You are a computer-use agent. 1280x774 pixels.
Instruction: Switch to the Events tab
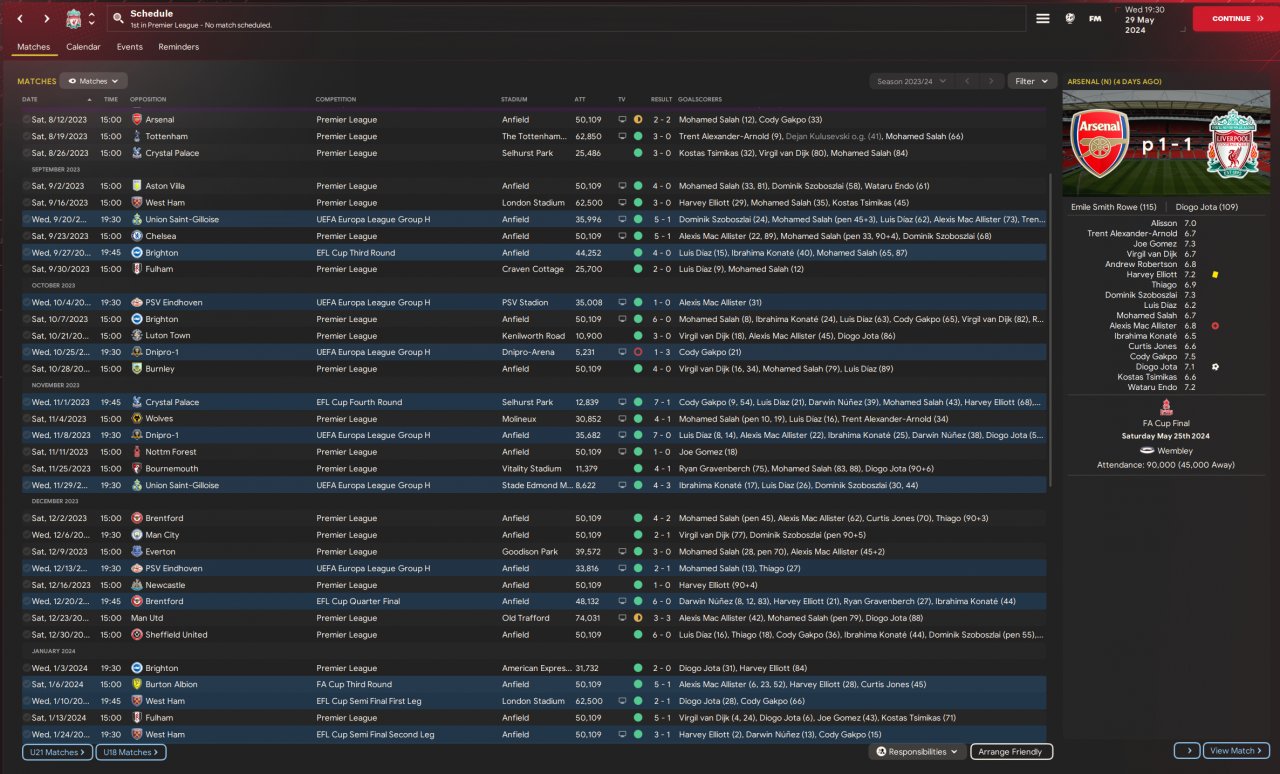129,47
